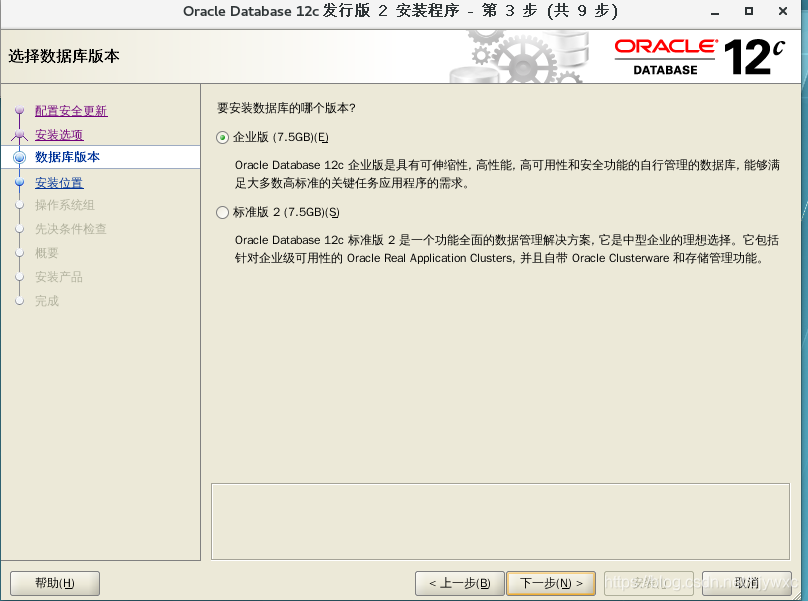Minimize the Oracle installer window

[x=715, y=11]
